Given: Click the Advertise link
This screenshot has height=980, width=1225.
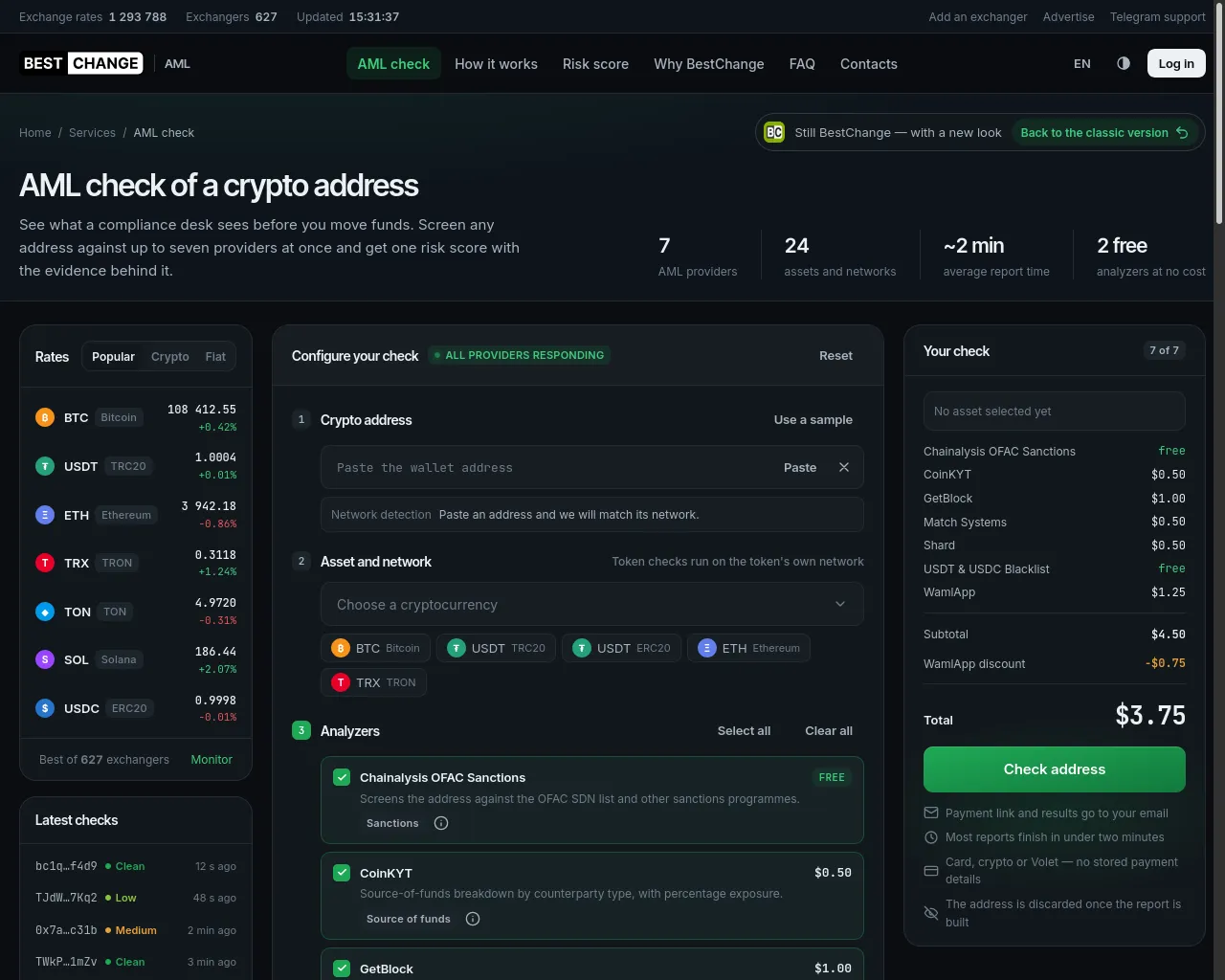Looking at the screenshot, I should click(1069, 16).
